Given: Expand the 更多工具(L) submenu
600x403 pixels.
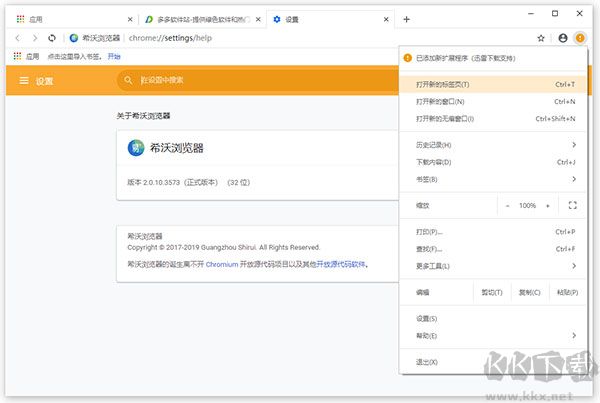Looking at the screenshot, I should point(492,266).
